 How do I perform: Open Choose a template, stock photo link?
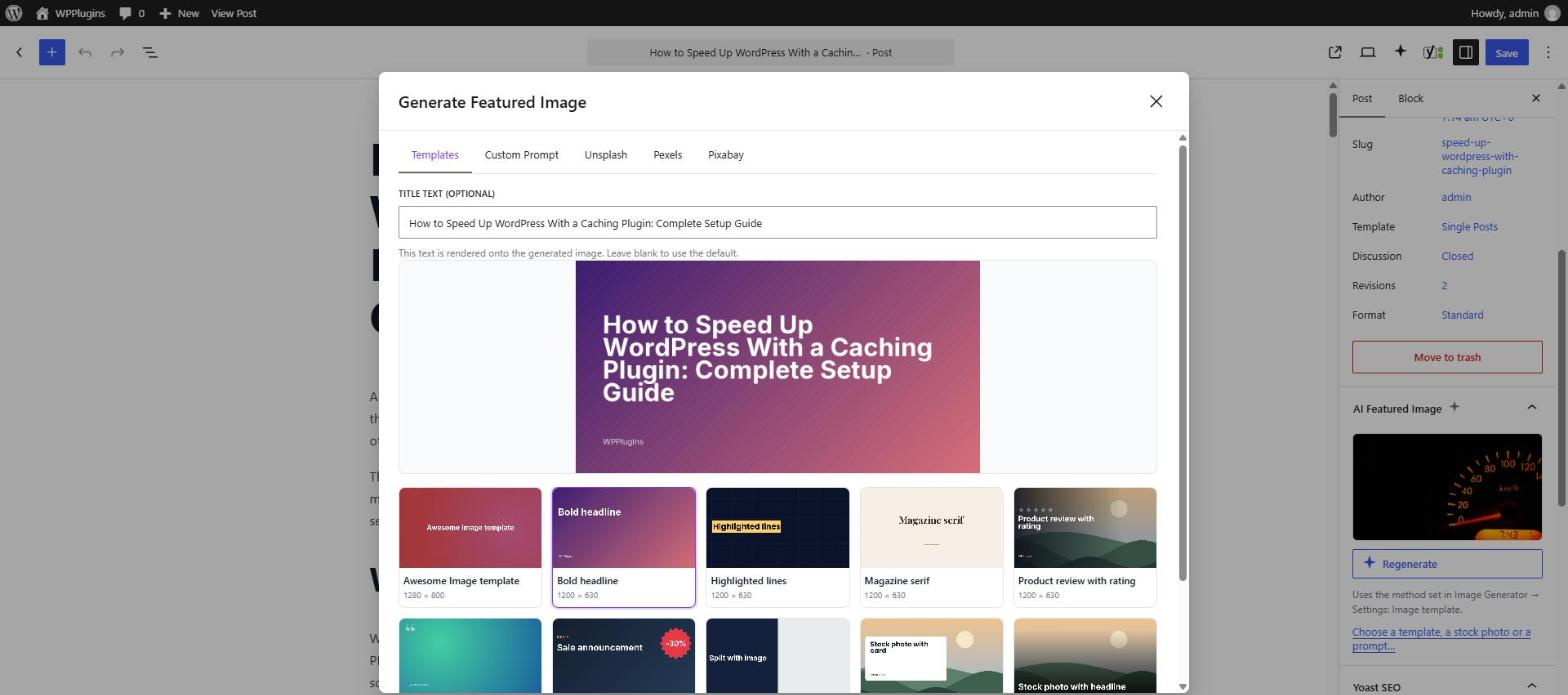click(x=1441, y=639)
